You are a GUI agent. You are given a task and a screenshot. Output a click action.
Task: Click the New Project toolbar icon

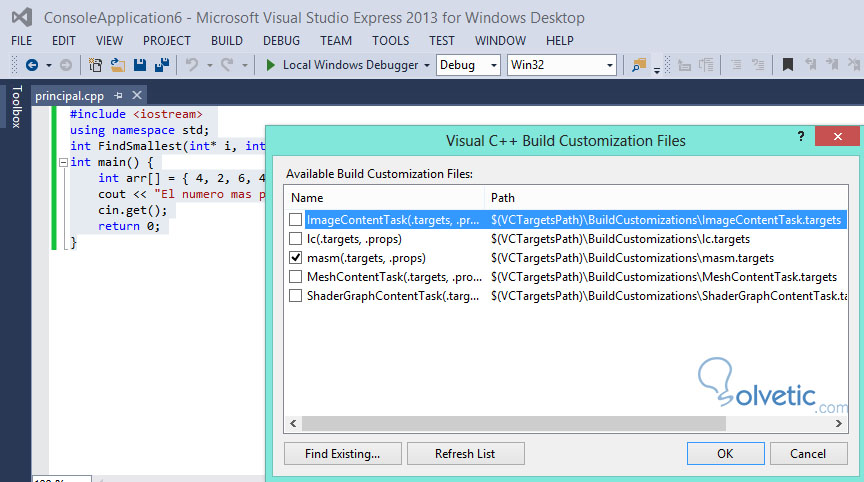[95, 65]
